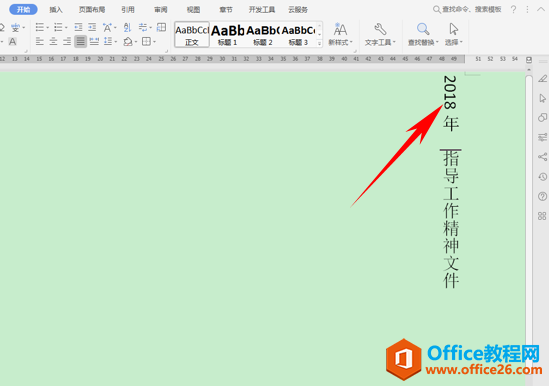The image size is (549, 387).
Task: Switch to the 开始 tab
Action: tap(23, 9)
